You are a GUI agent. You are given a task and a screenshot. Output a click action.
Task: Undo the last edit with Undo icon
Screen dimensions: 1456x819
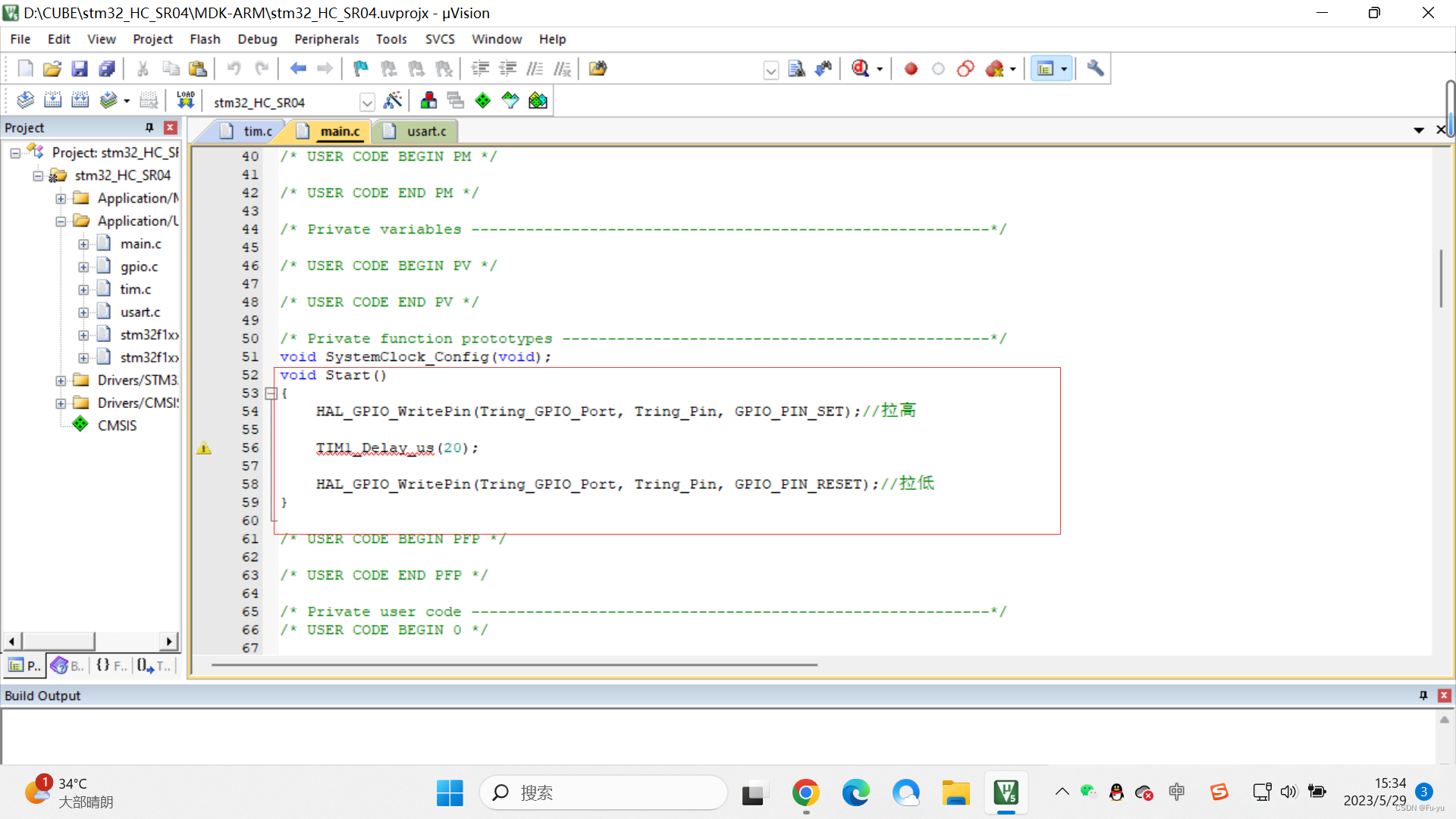coord(234,69)
